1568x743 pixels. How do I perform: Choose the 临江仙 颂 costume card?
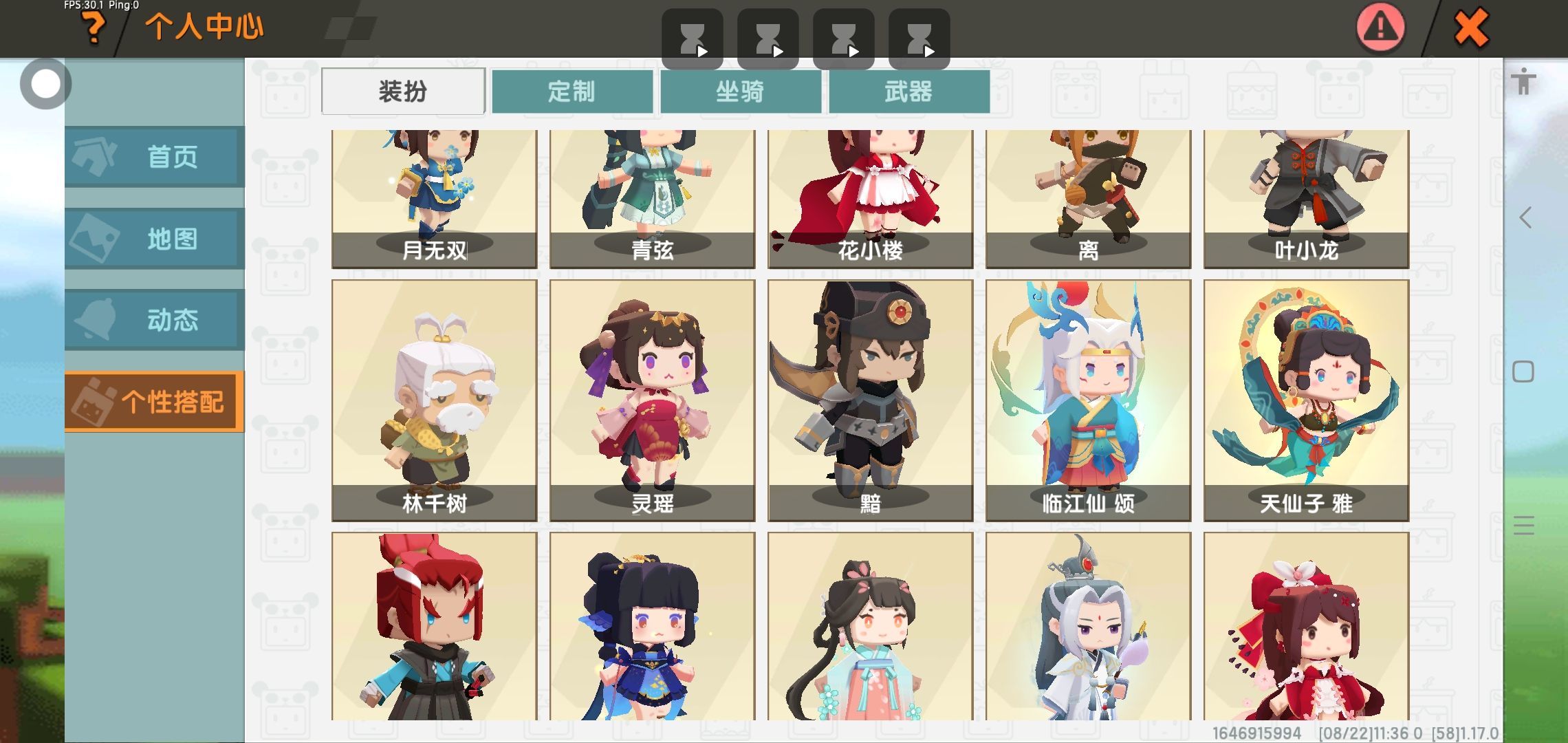[x=1088, y=400]
